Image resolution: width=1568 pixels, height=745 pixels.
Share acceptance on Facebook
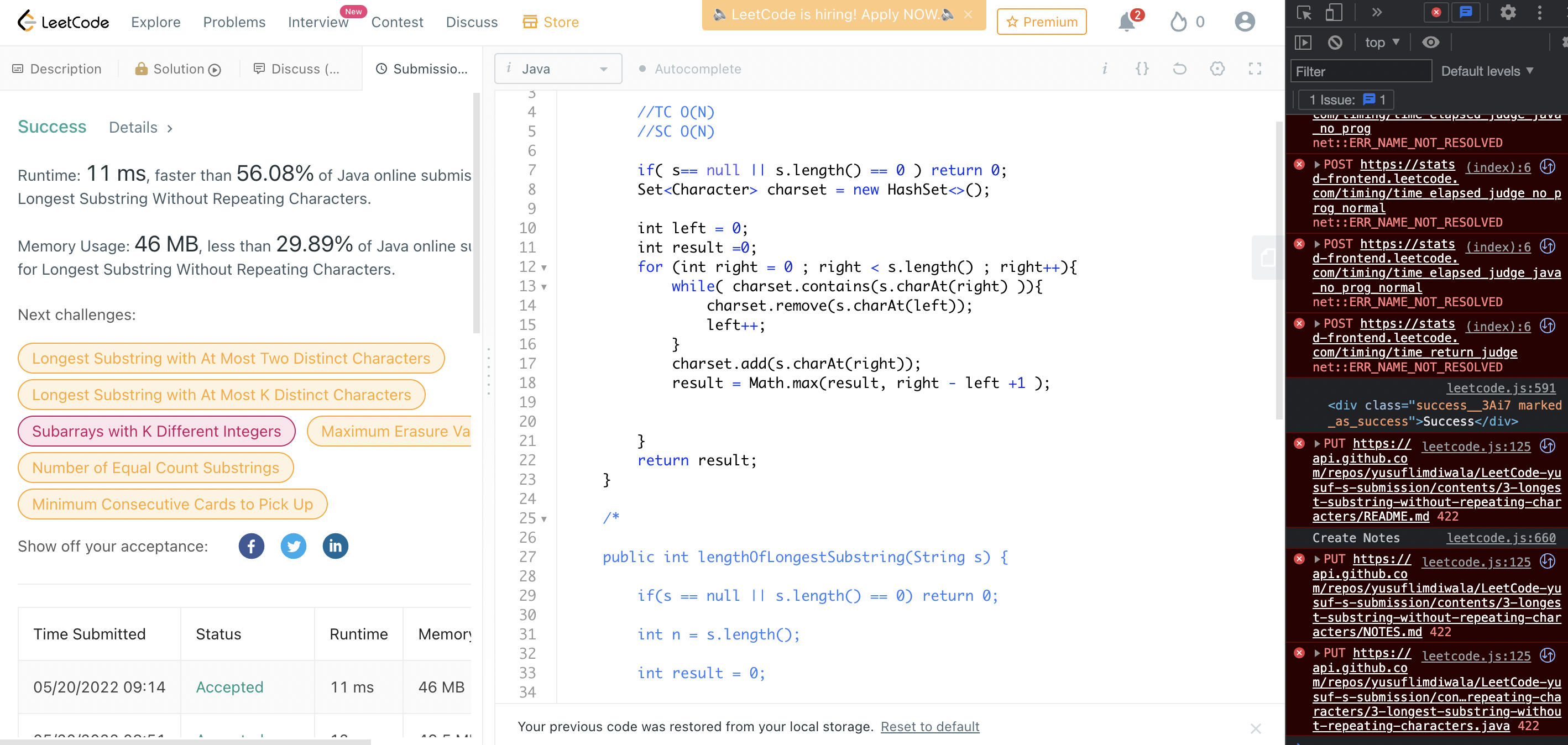point(252,546)
